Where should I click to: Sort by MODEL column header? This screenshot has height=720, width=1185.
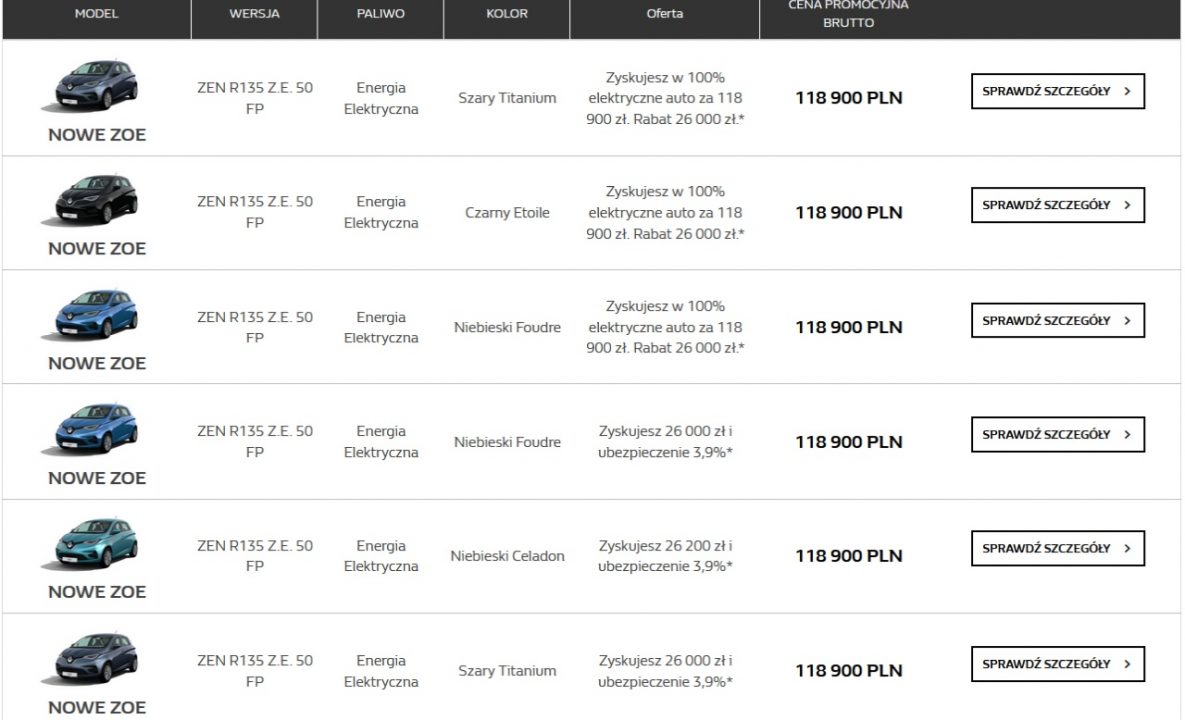click(x=97, y=14)
